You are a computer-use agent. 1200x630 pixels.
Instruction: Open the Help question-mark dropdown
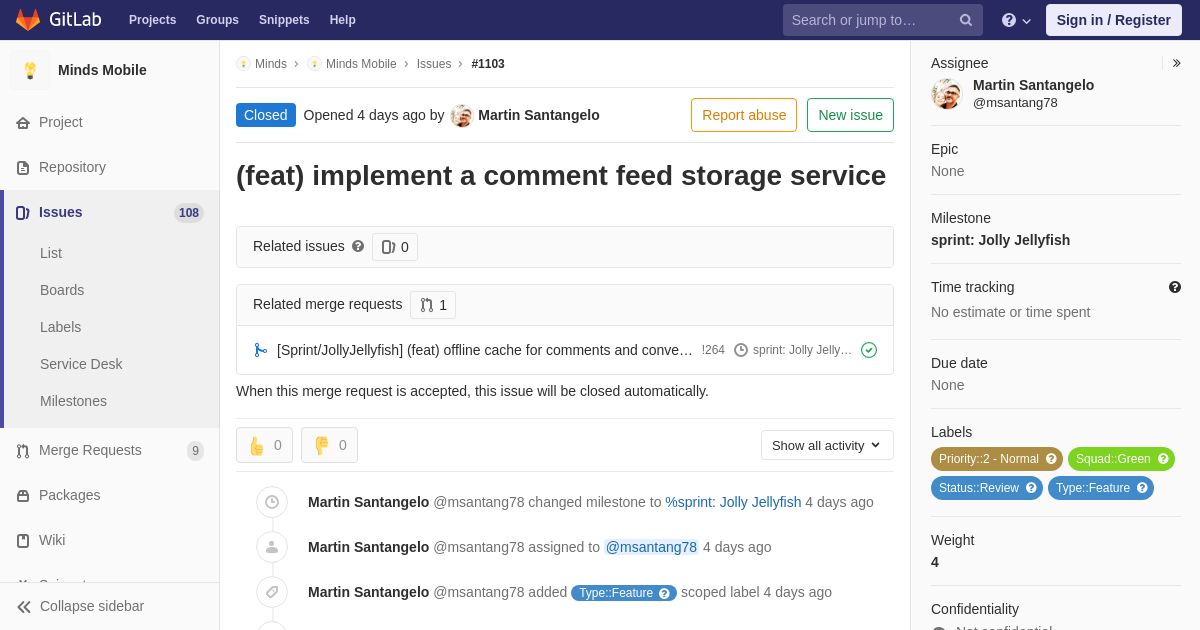1016,20
